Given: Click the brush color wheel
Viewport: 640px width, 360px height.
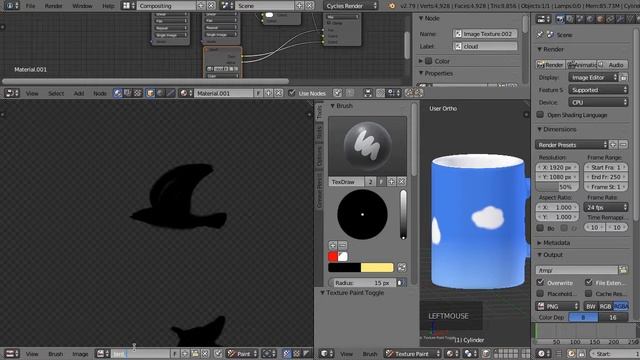Looking at the screenshot, I should pos(362,214).
